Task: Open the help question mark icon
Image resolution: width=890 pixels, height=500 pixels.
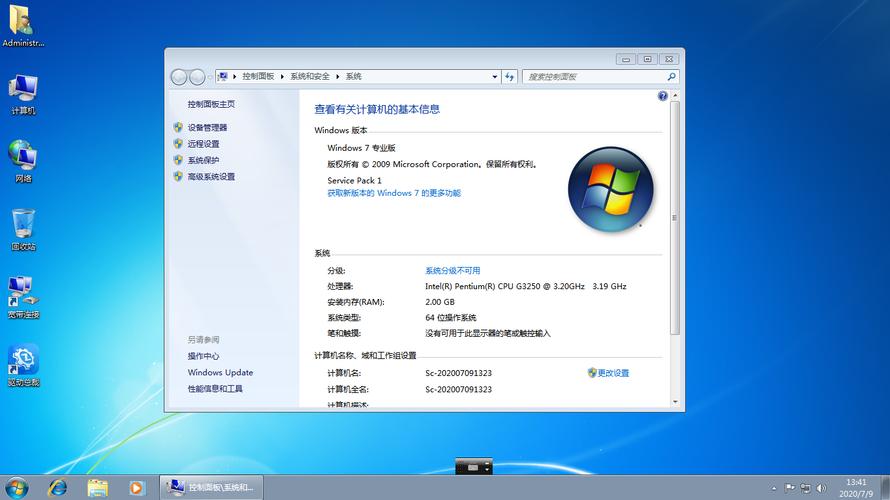Action: [x=662, y=96]
